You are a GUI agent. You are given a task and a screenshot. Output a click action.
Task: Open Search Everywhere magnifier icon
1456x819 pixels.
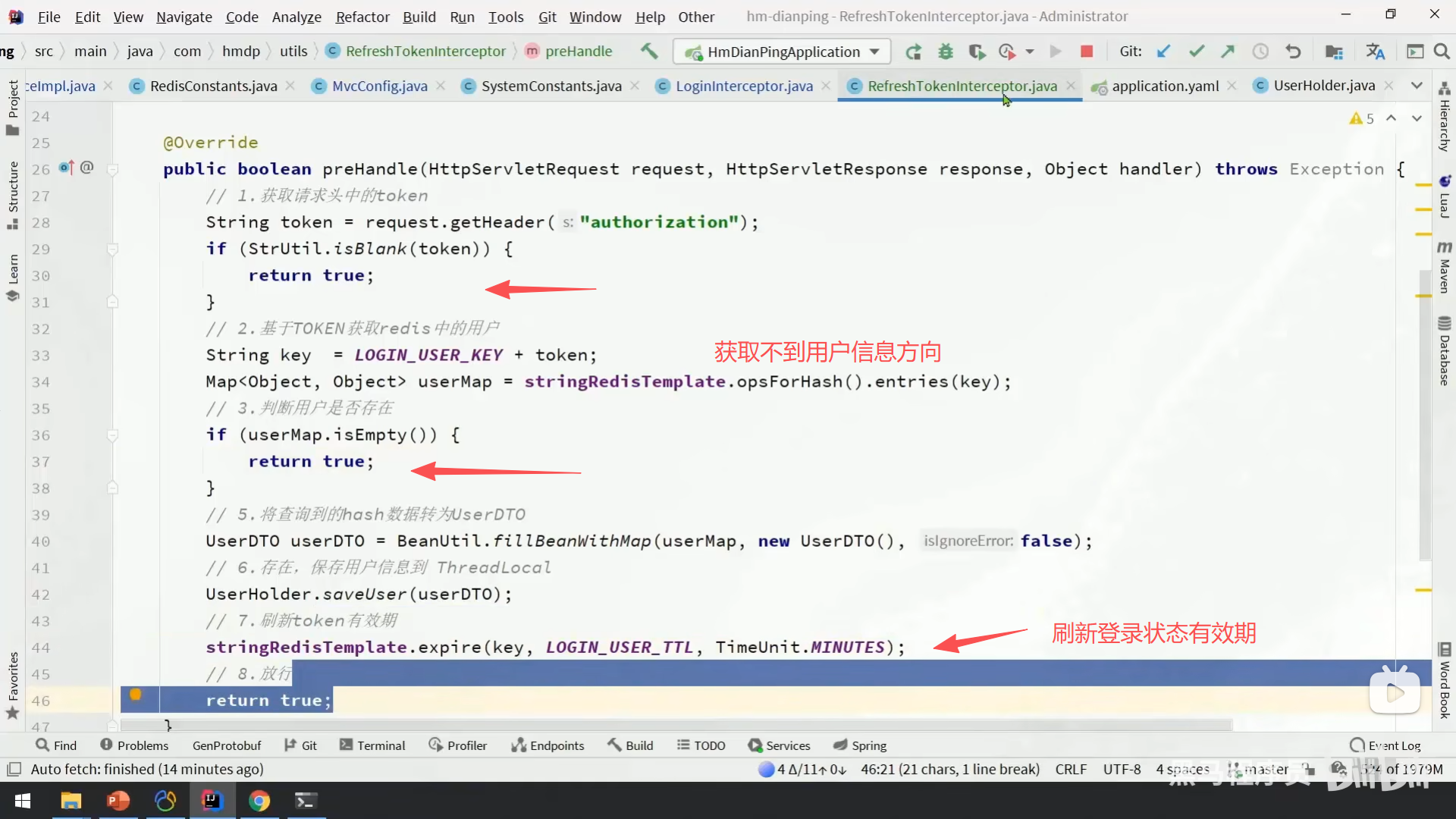click(1442, 52)
